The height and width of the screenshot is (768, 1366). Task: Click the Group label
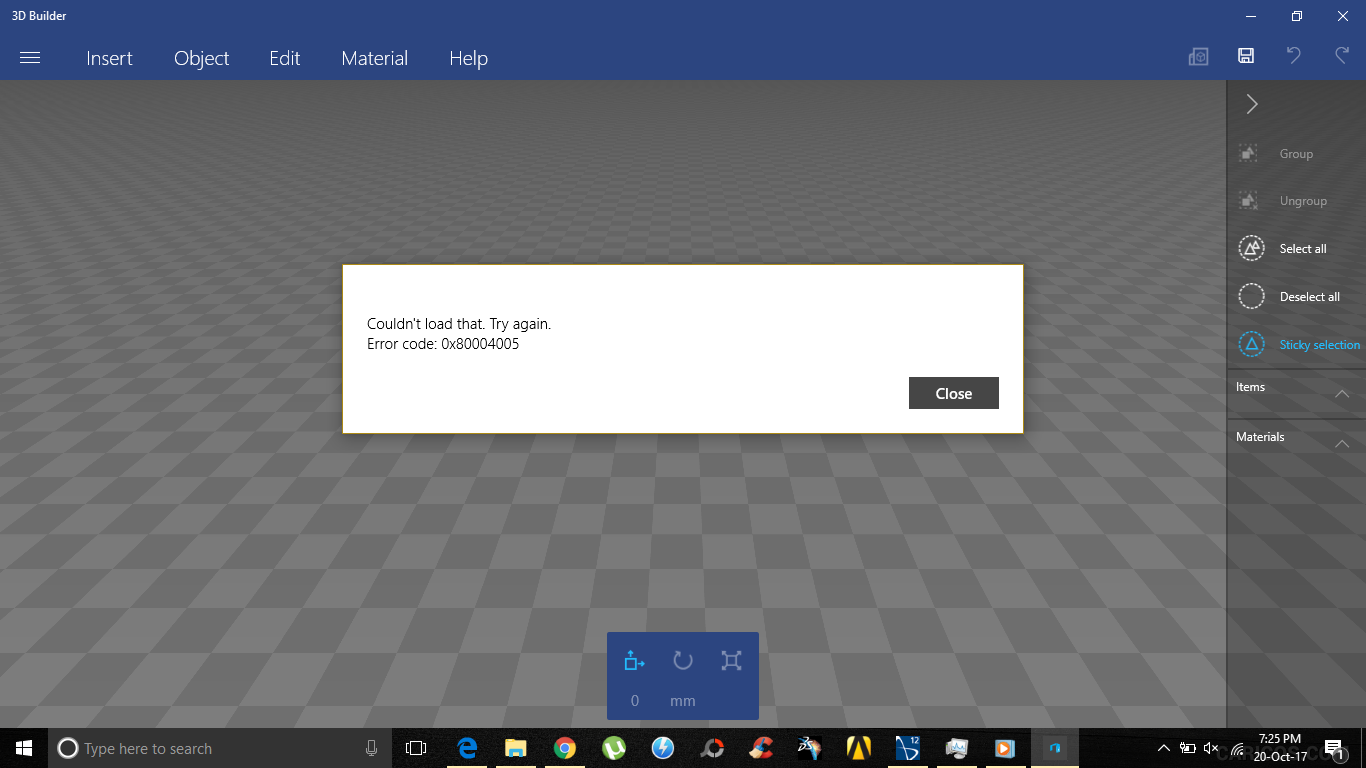click(1296, 154)
